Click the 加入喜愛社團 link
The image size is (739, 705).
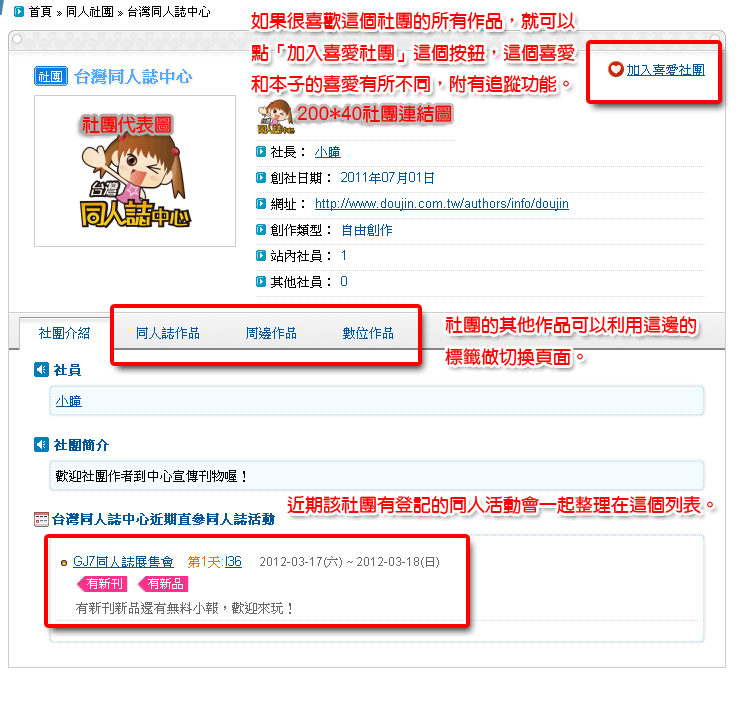665,70
